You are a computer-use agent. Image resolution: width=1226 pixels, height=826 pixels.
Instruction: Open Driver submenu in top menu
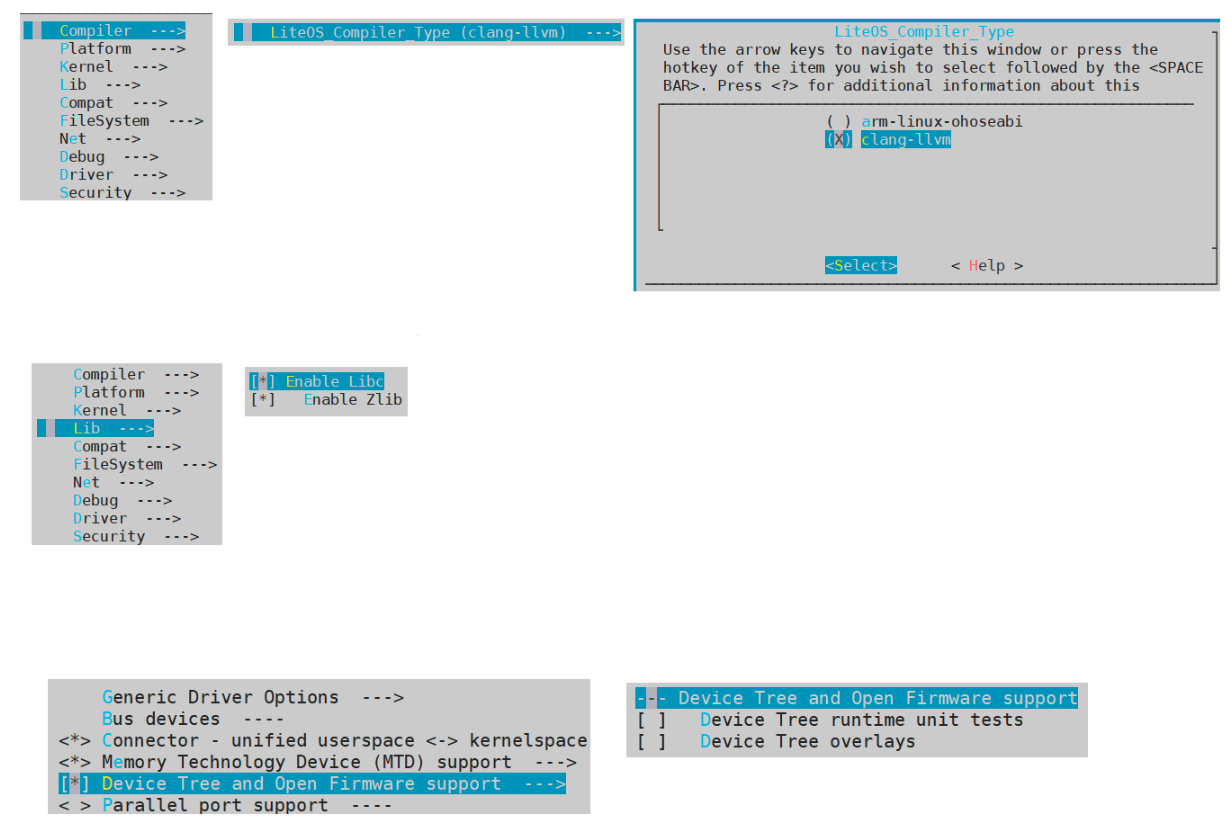[113, 174]
